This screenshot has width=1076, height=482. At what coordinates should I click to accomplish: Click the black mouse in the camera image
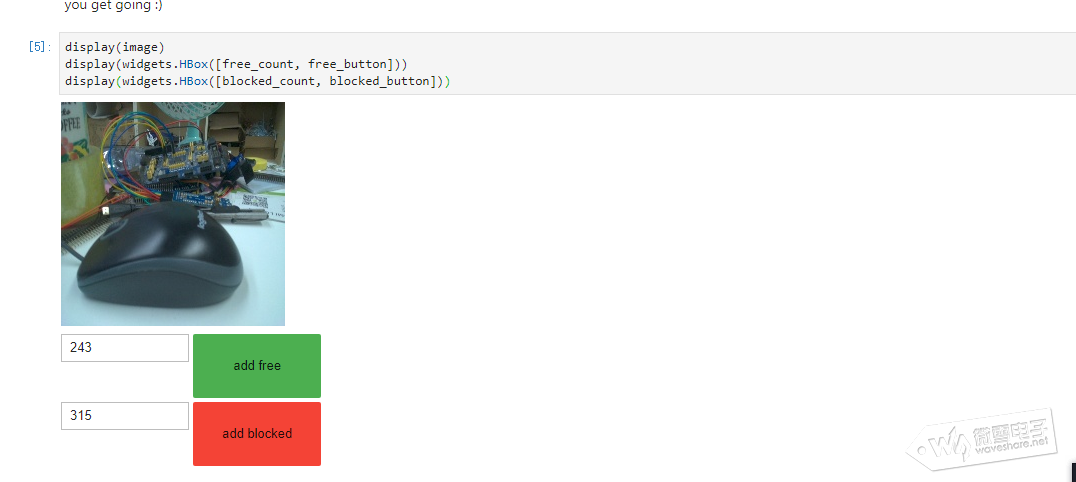(161, 255)
